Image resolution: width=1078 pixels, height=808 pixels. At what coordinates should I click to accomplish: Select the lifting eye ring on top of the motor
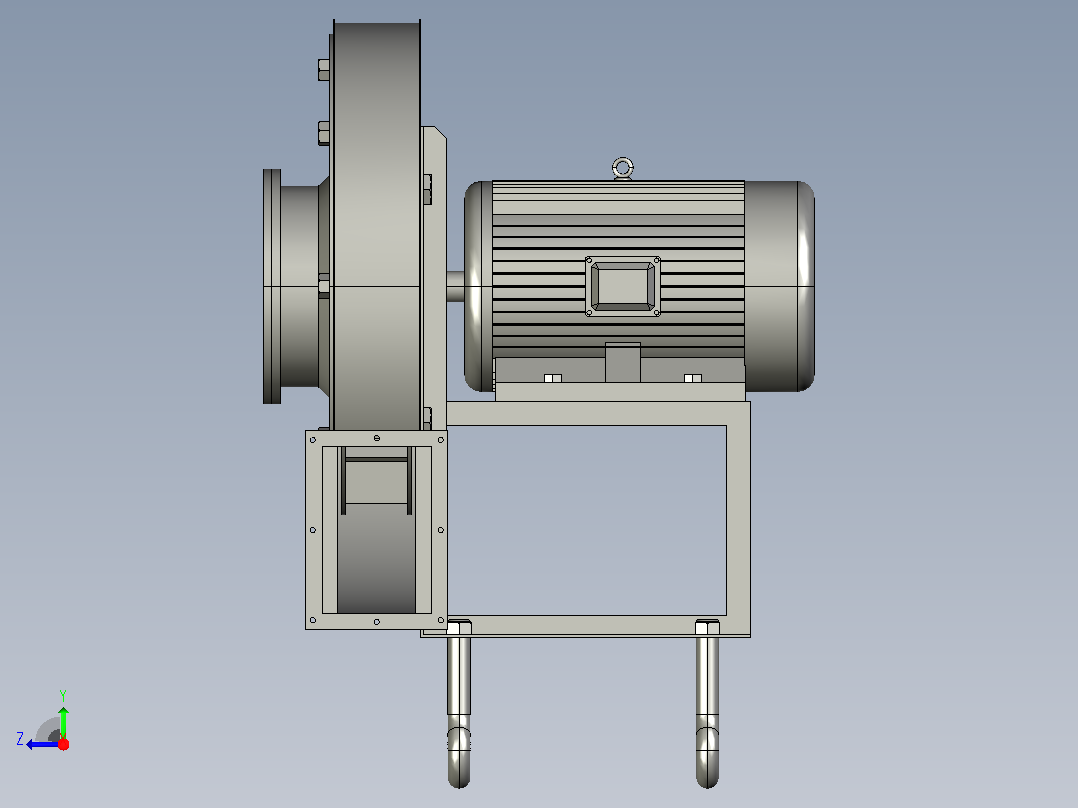pyautogui.click(x=622, y=168)
